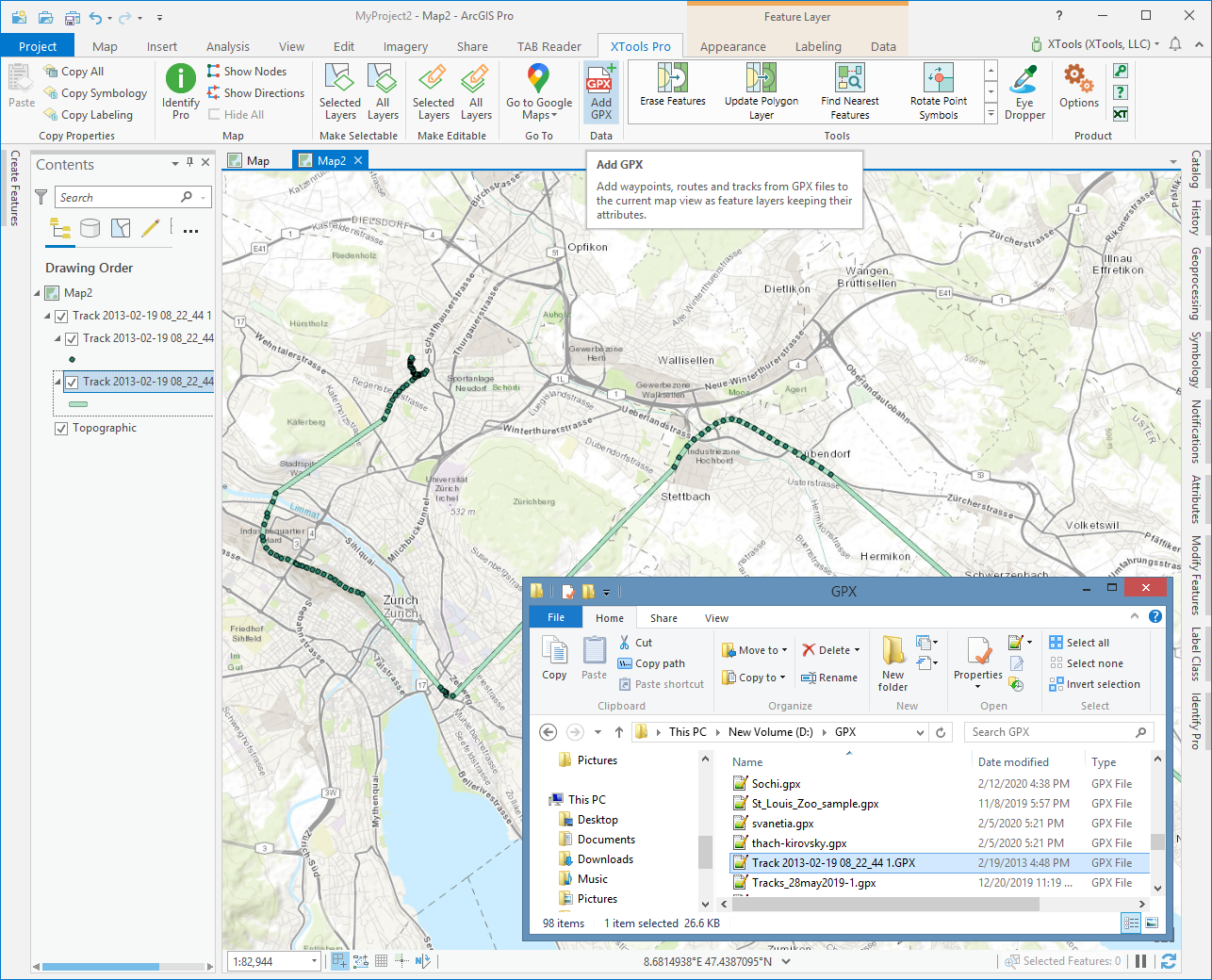Click Copy All in Copy Properties group

[x=74, y=72]
